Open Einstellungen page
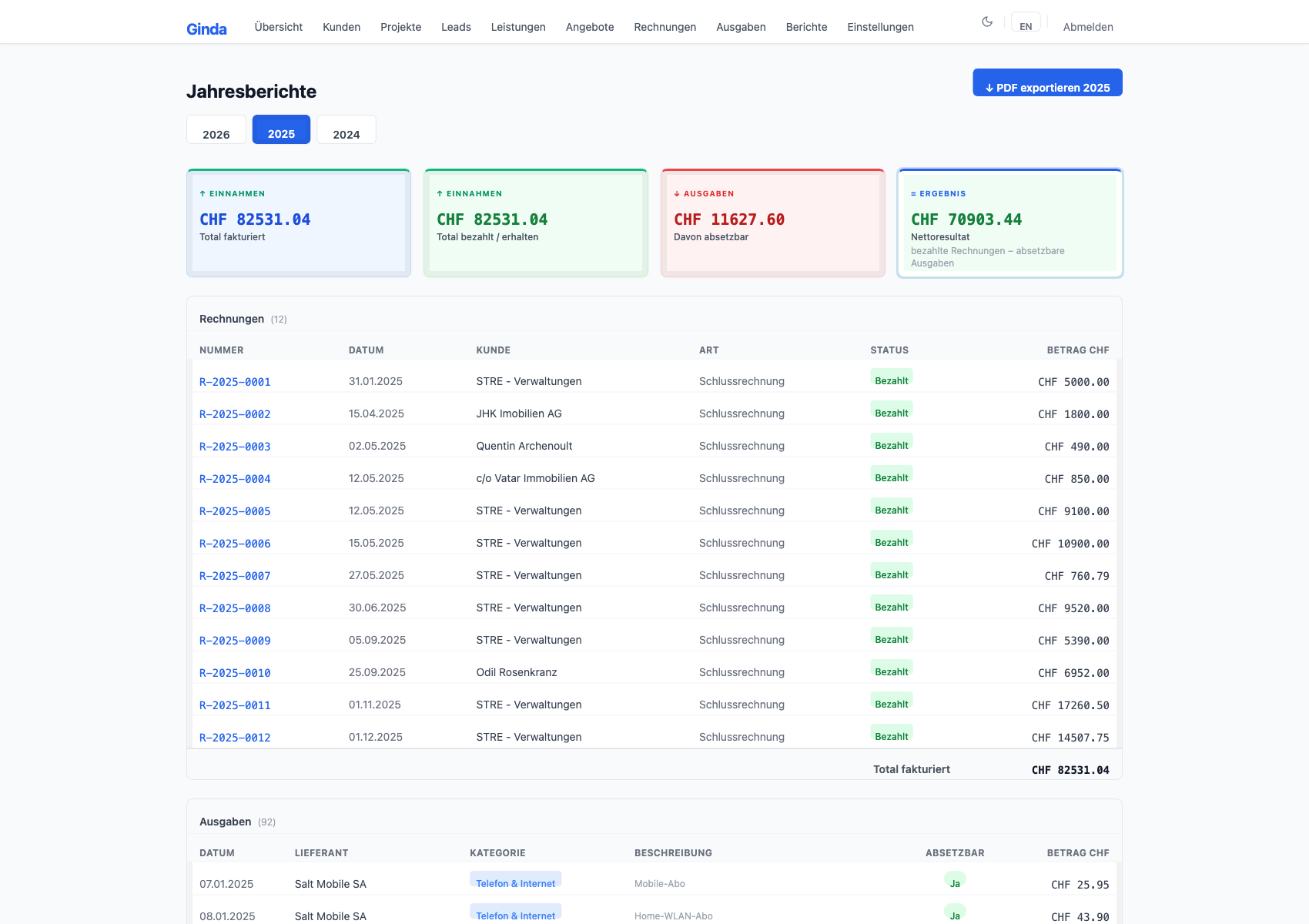Screen dimensions: 1309x924 click(880, 27)
